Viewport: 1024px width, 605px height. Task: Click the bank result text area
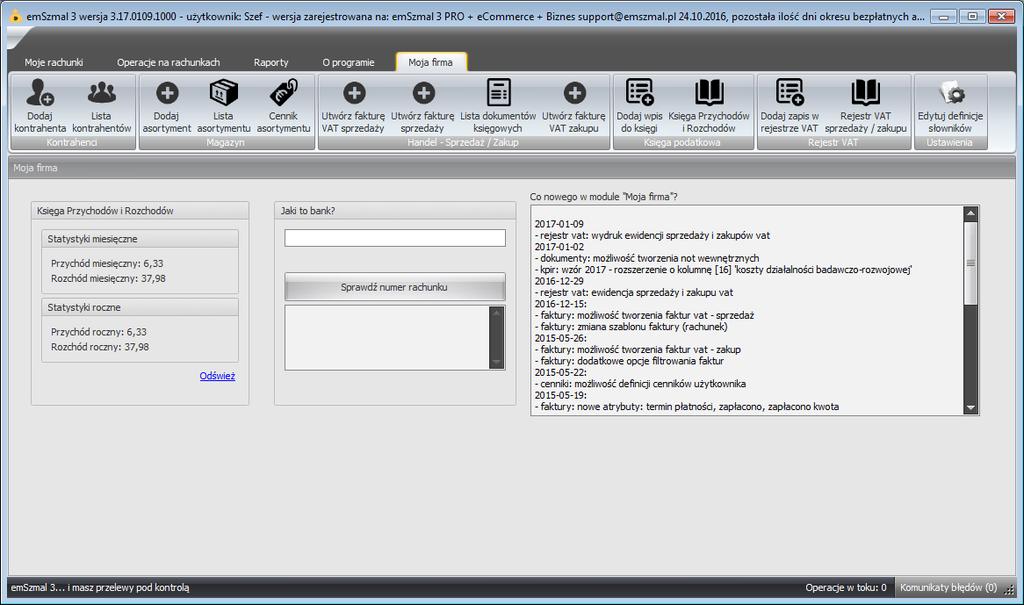pyautogui.click(x=387, y=338)
